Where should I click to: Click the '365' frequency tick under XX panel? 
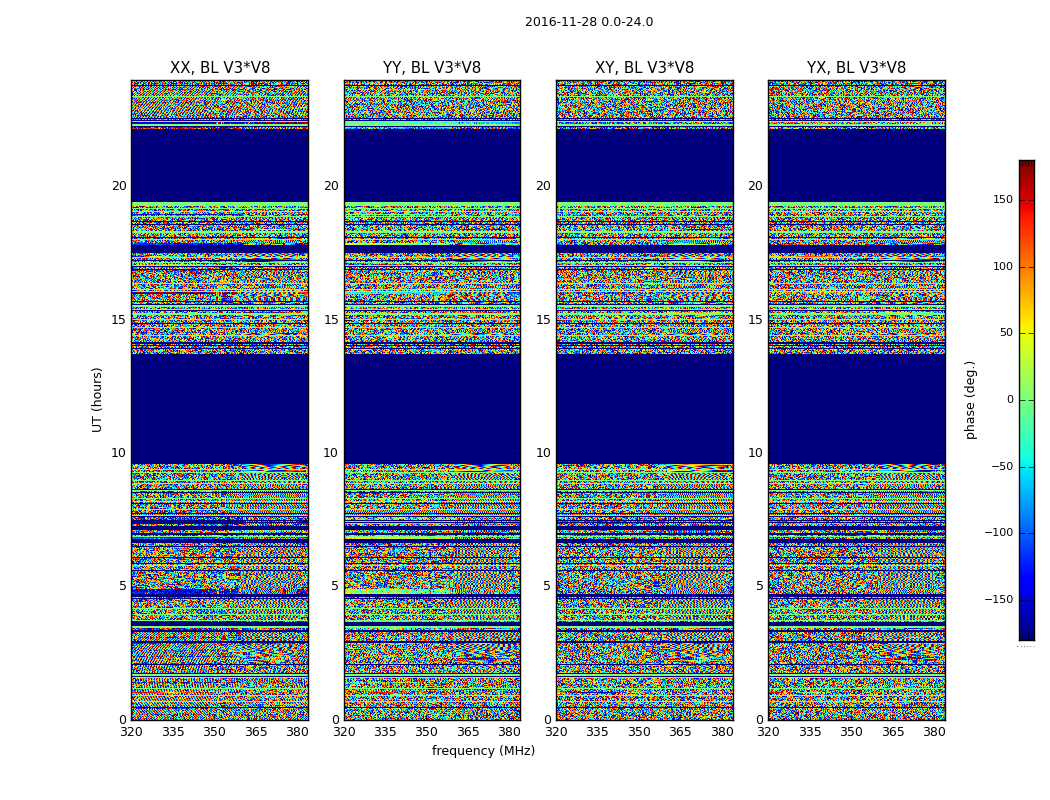256,732
